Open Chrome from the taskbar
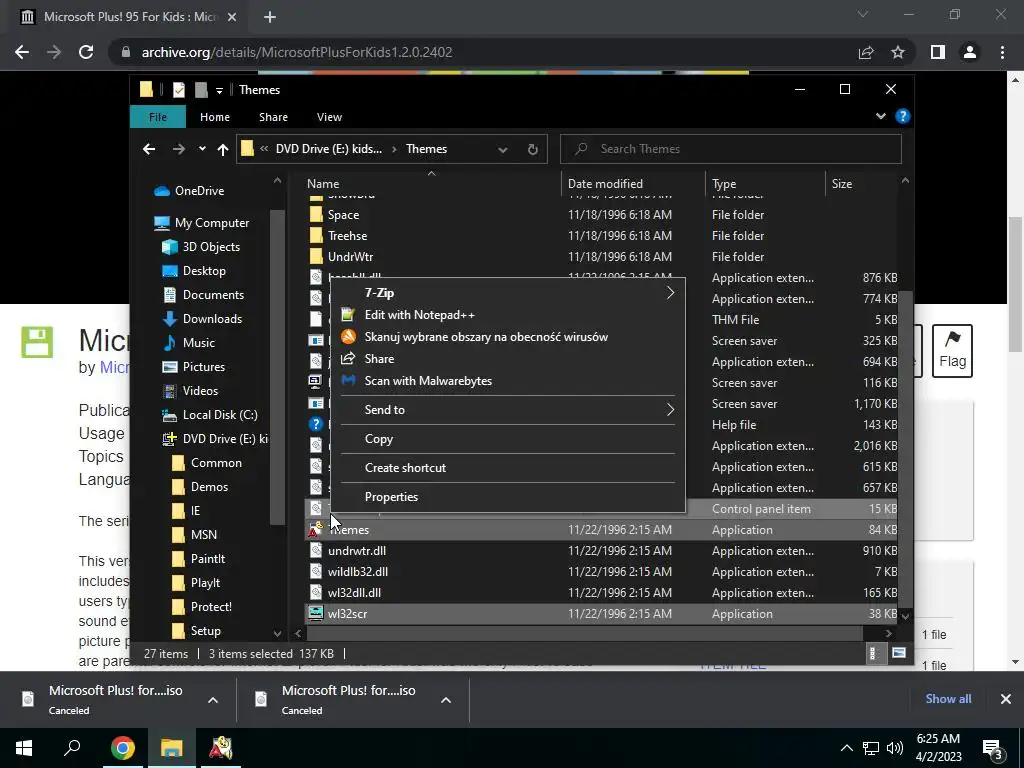 coord(122,748)
